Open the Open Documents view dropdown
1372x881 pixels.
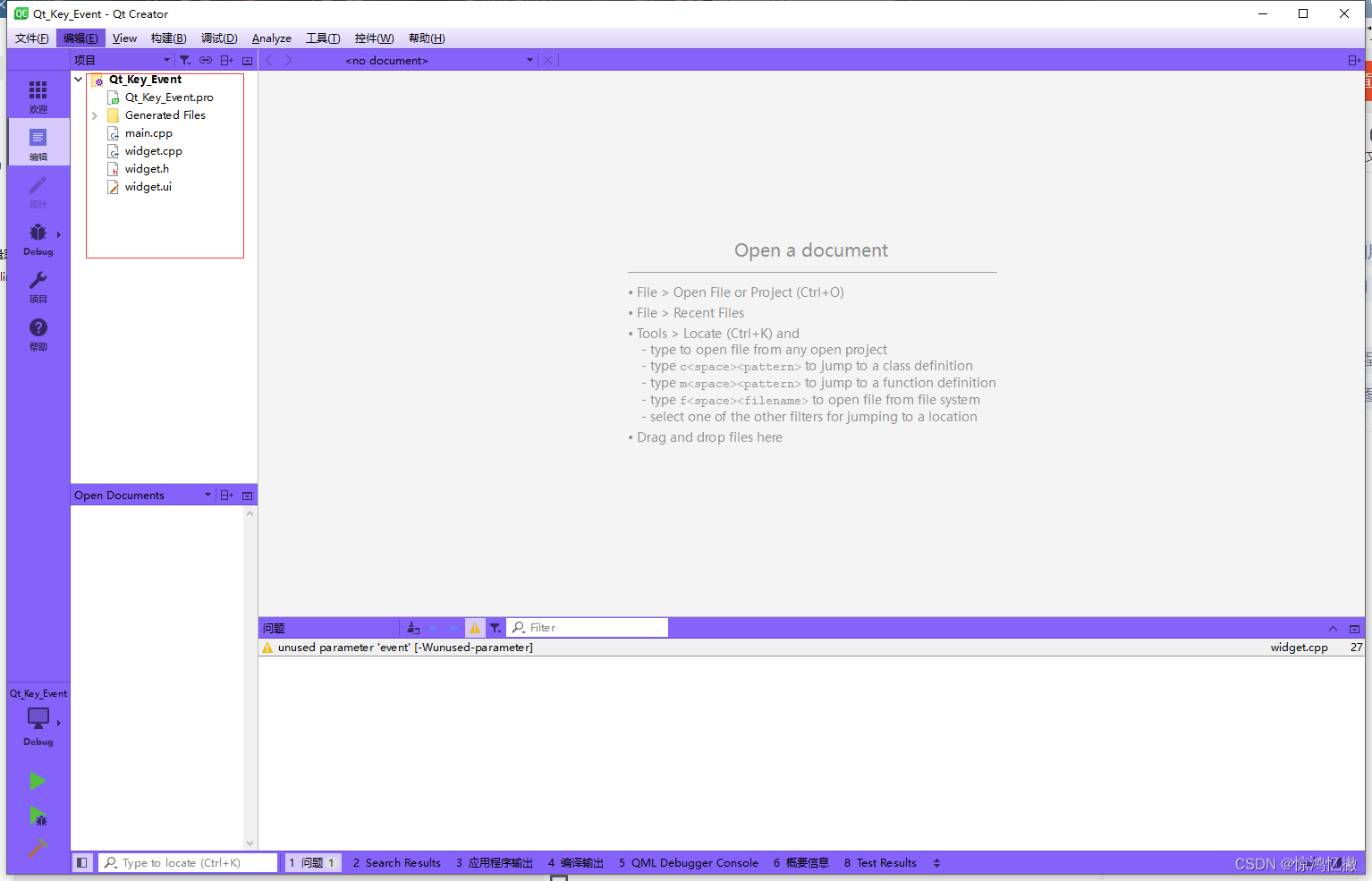143,495
